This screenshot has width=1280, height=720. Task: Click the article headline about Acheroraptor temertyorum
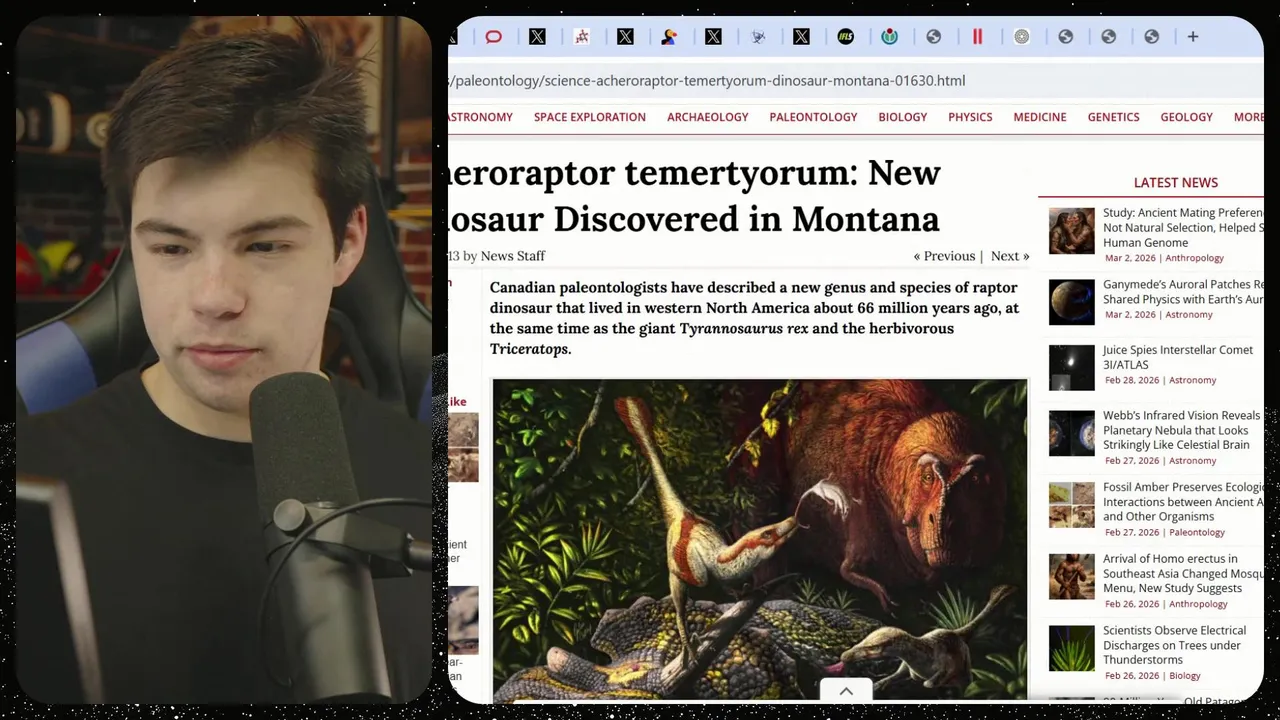tap(694, 196)
